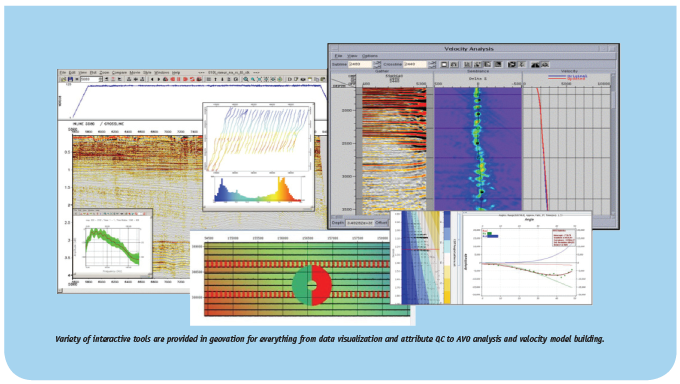The image size is (680, 384).
Task: Click the Depth value field in status bar
Action: click(x=360, y=222)
